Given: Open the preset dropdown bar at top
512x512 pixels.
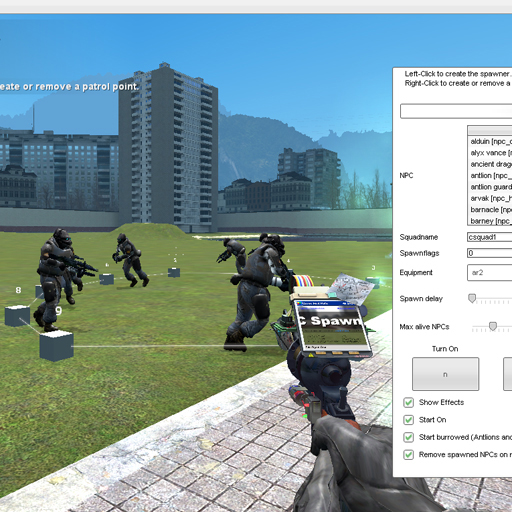Looking at the screenshot, I should point(456,111).
